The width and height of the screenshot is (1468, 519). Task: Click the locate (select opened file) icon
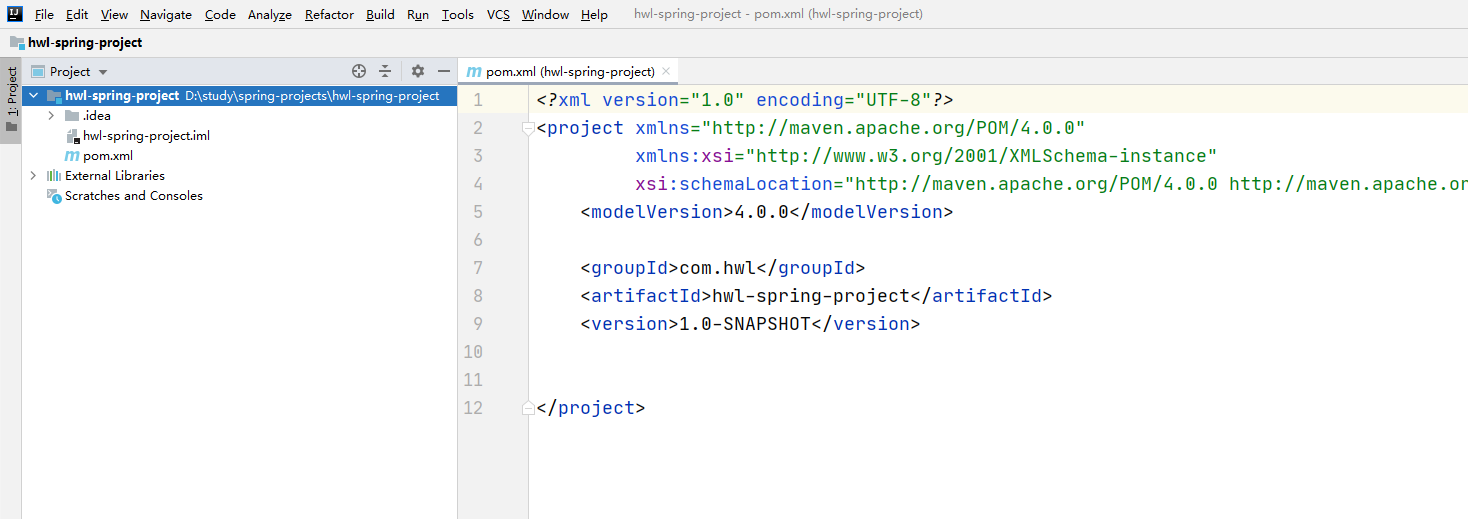[x=359, y=71]
